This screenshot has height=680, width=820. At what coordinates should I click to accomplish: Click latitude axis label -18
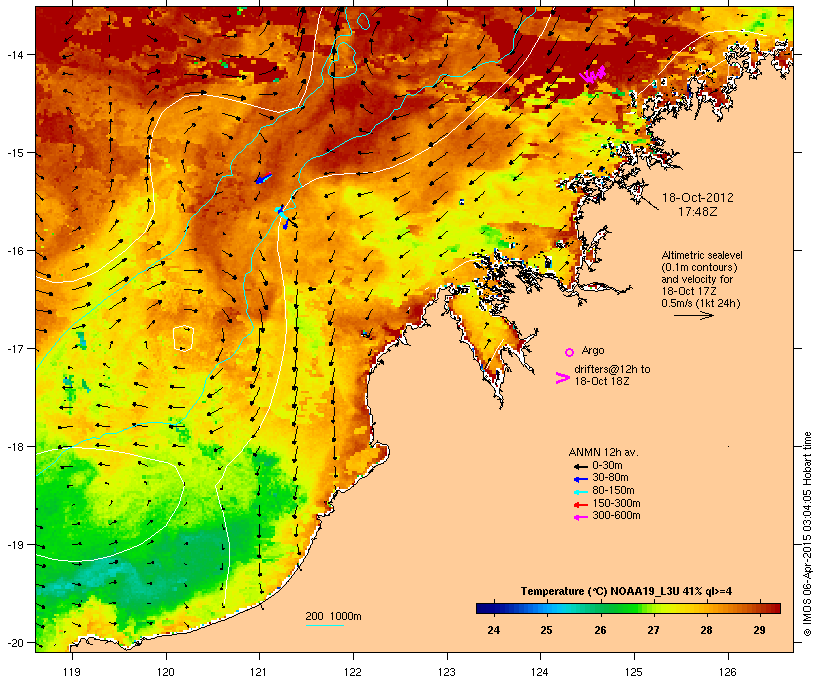click(15, 447)
